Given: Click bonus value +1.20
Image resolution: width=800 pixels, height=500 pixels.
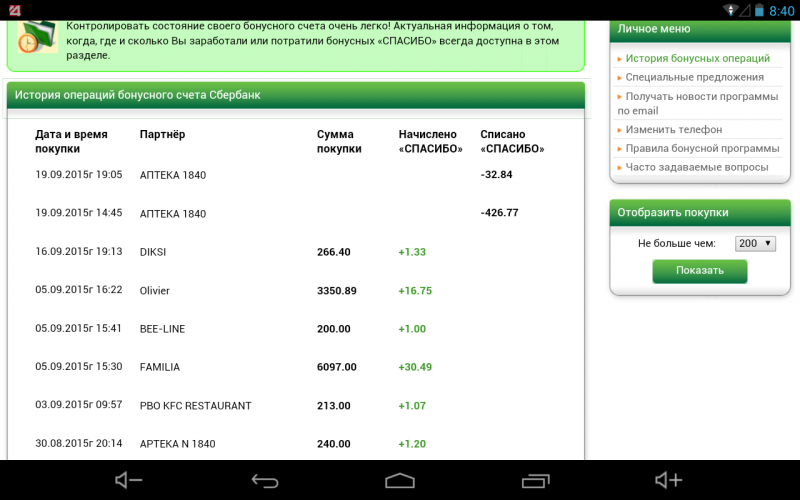Looking at the screenshot, I should [x=412, y=444].
